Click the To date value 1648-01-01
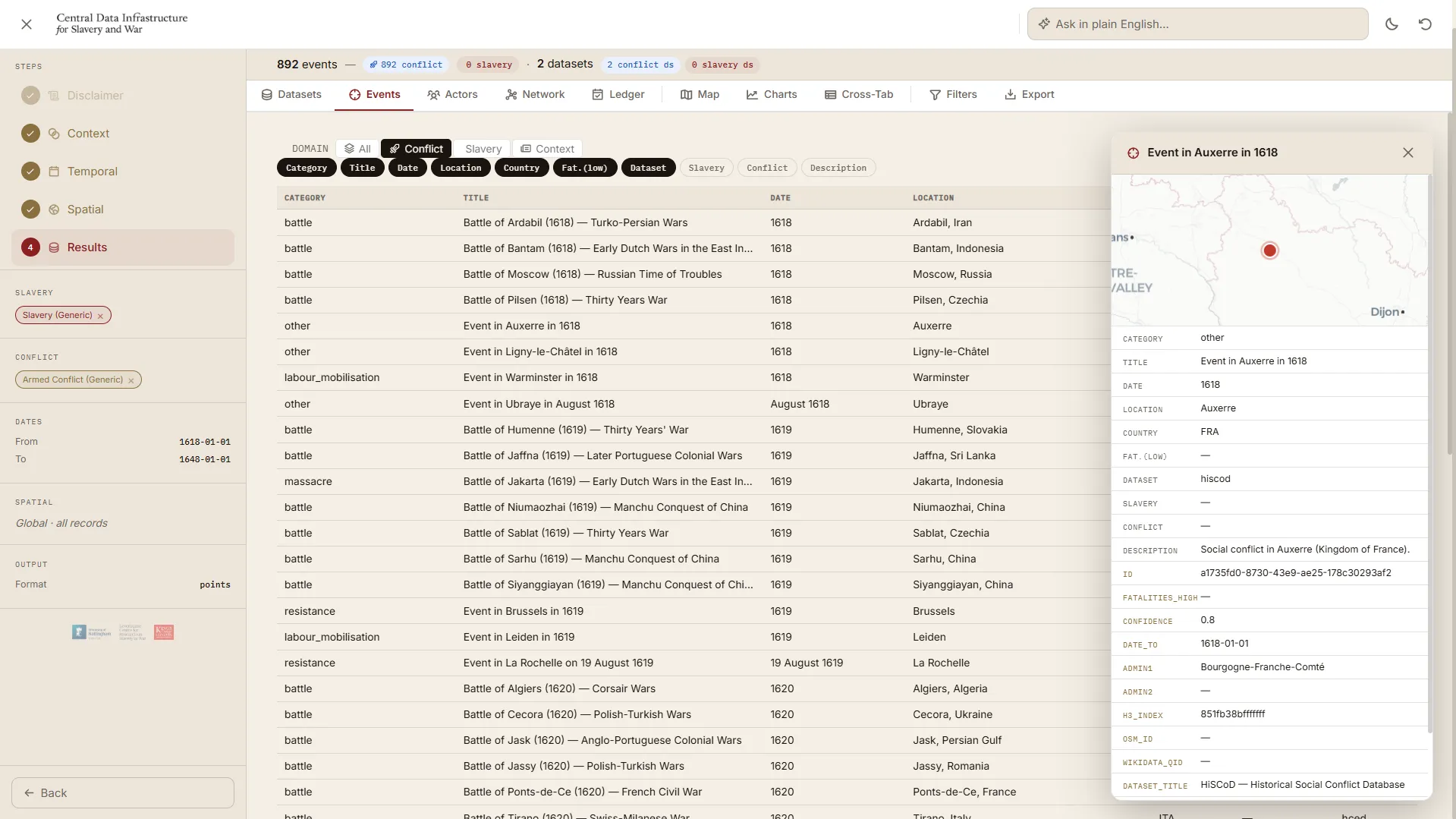1456x819 pixels. 205,459
